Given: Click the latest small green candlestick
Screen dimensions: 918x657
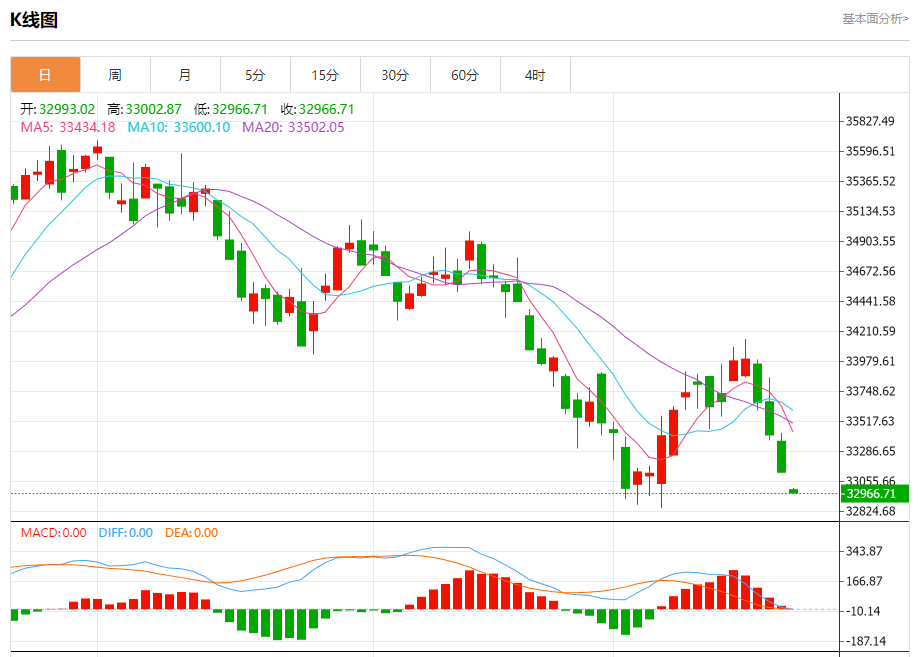Looking at the screenshot, I should 794,491.
